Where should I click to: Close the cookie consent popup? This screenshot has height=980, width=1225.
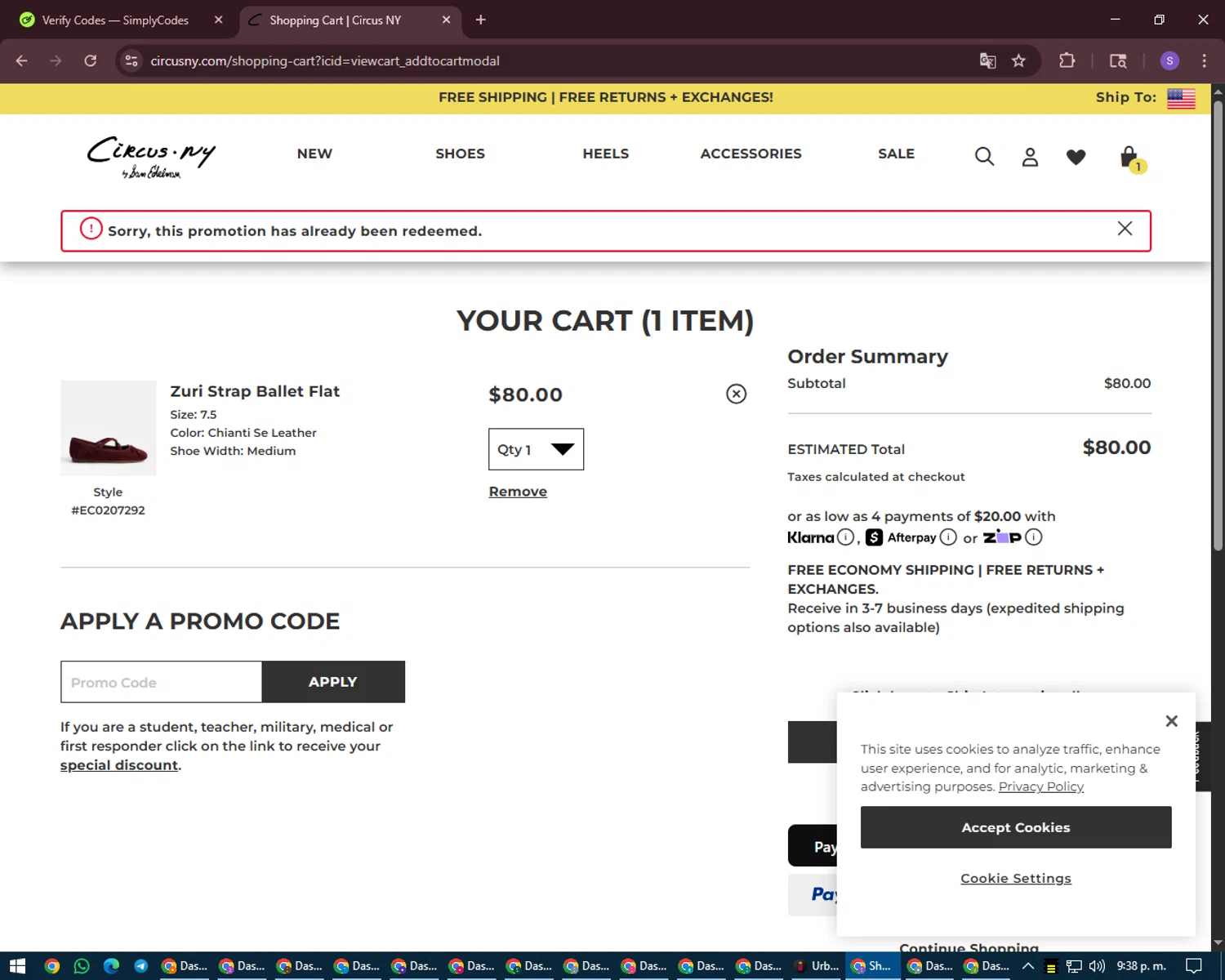coord(1171,720)
